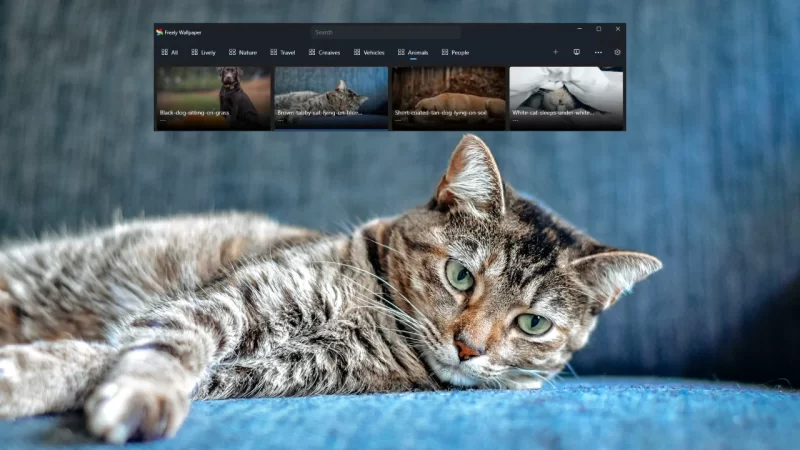
Task: Go to the Travel category tab
Action: [282, 52]
